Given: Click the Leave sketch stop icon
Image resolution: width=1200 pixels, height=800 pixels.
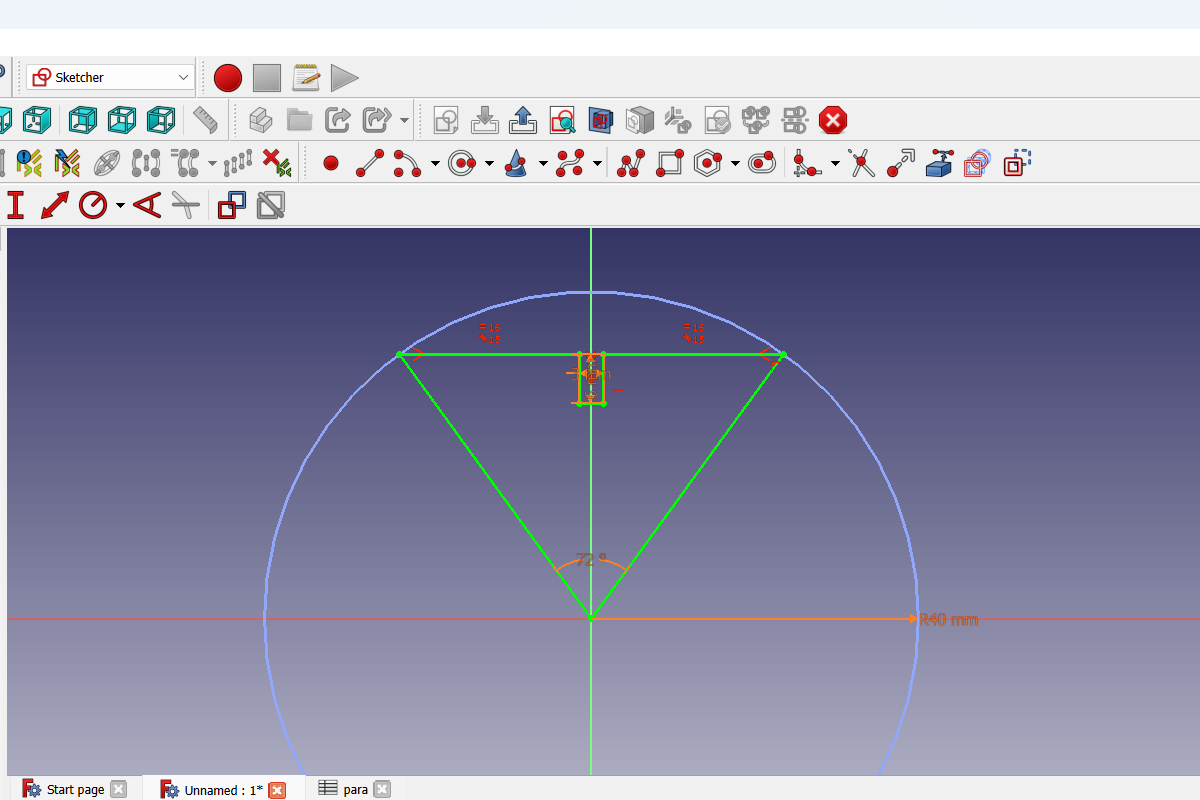Looking at the screenshot, I should 832,119.
